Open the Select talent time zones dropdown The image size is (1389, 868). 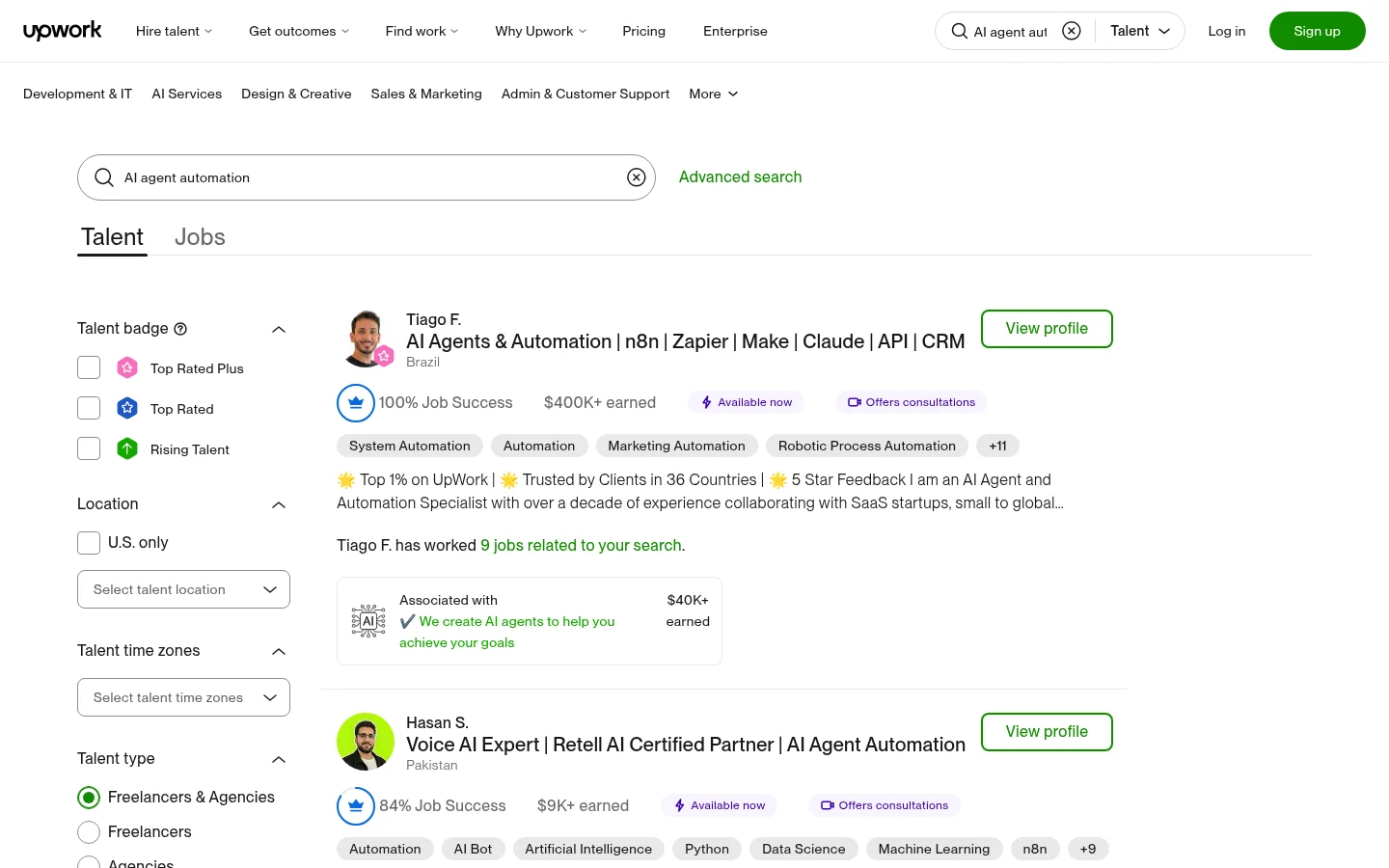click(x=183, y=697)
